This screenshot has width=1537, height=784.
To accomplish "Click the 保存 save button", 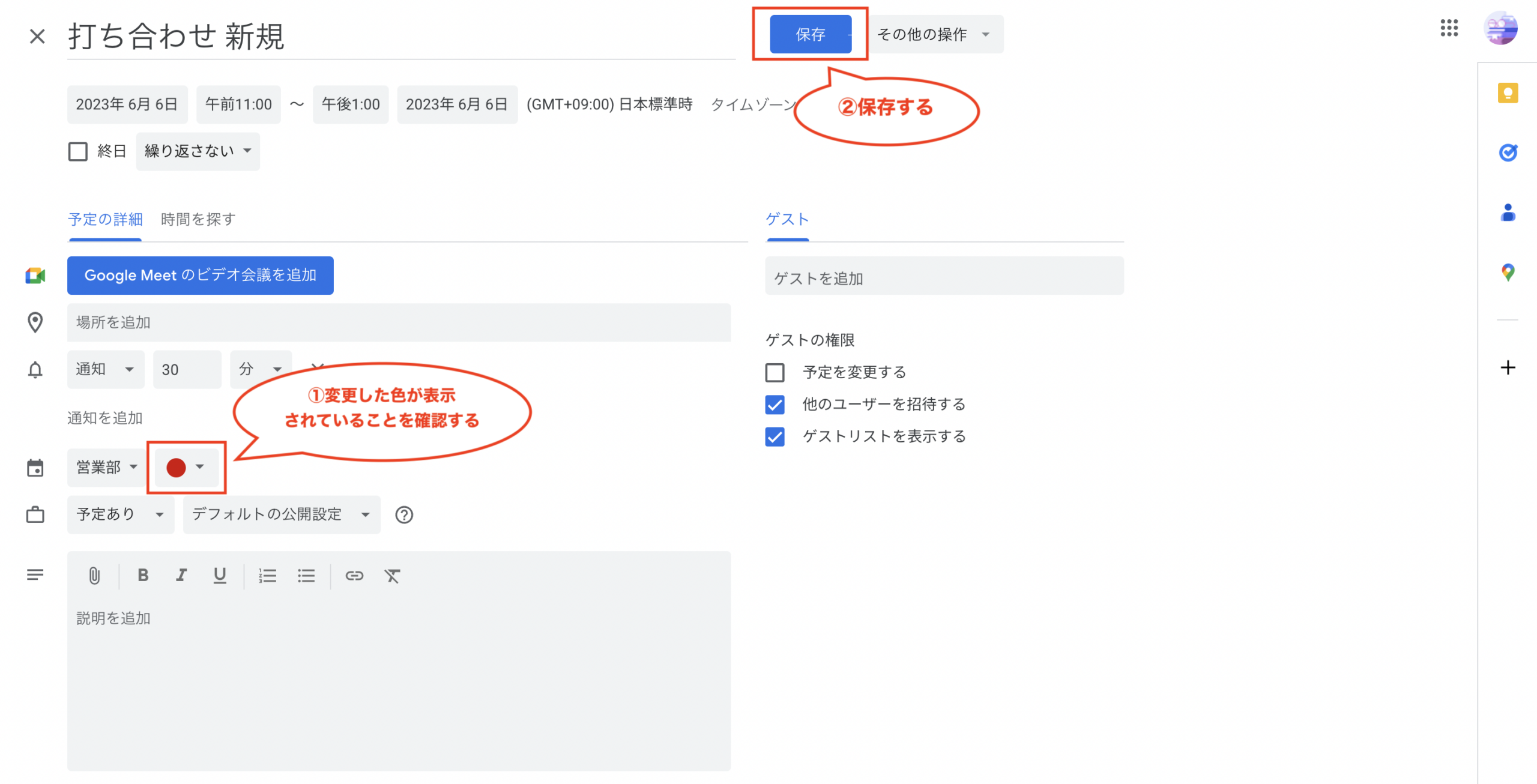I will 810,34.
